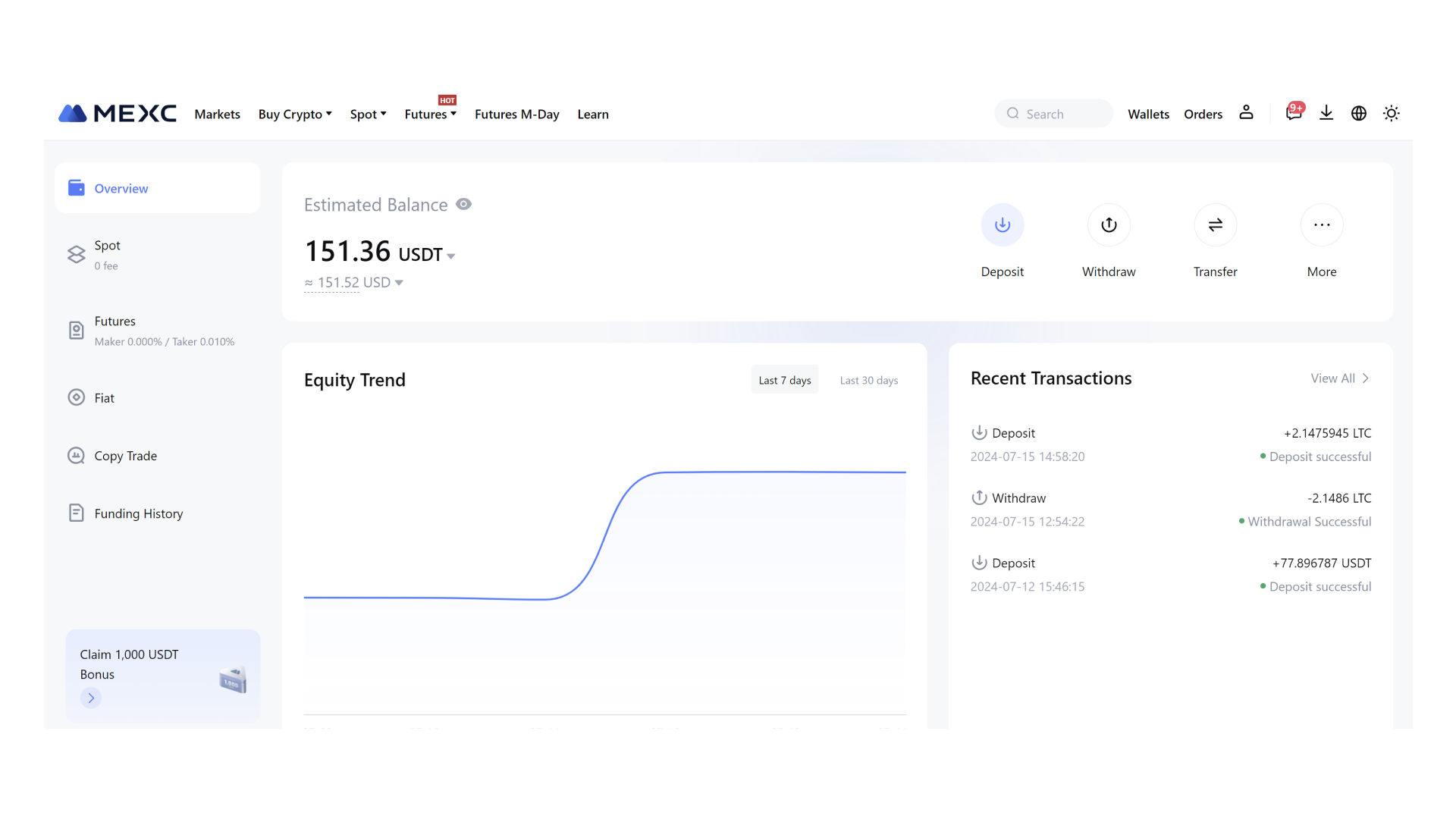Click the Withdraw circular icon
This screenshot has width=1456, height=819.
click(1109, 225)
